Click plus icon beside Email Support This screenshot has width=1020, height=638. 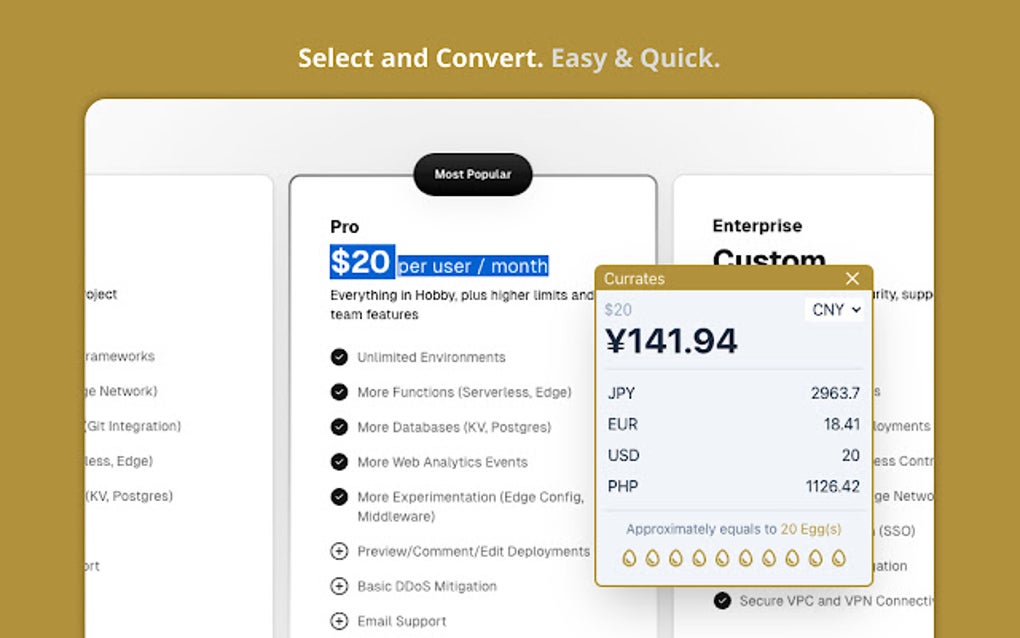coord(337,621)
